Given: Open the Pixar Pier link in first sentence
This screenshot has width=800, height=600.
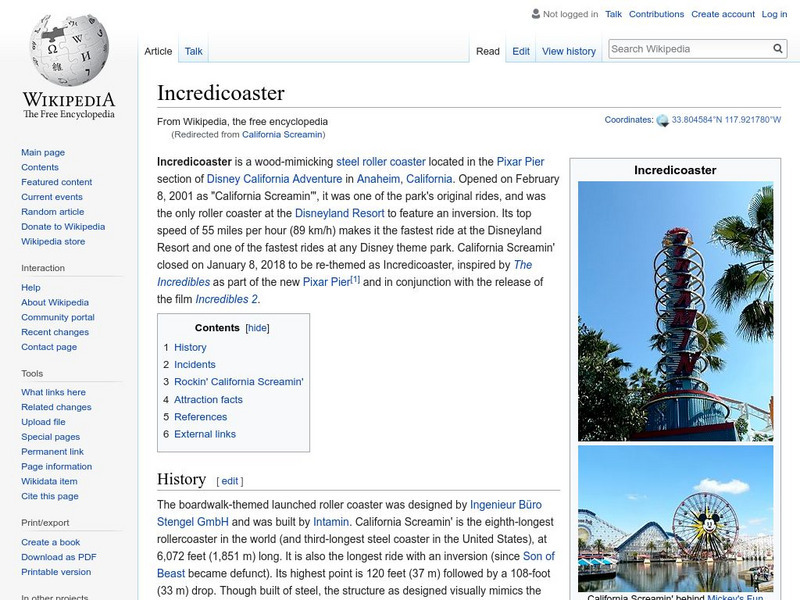Looking at the screenshot, I should point(520,162).
